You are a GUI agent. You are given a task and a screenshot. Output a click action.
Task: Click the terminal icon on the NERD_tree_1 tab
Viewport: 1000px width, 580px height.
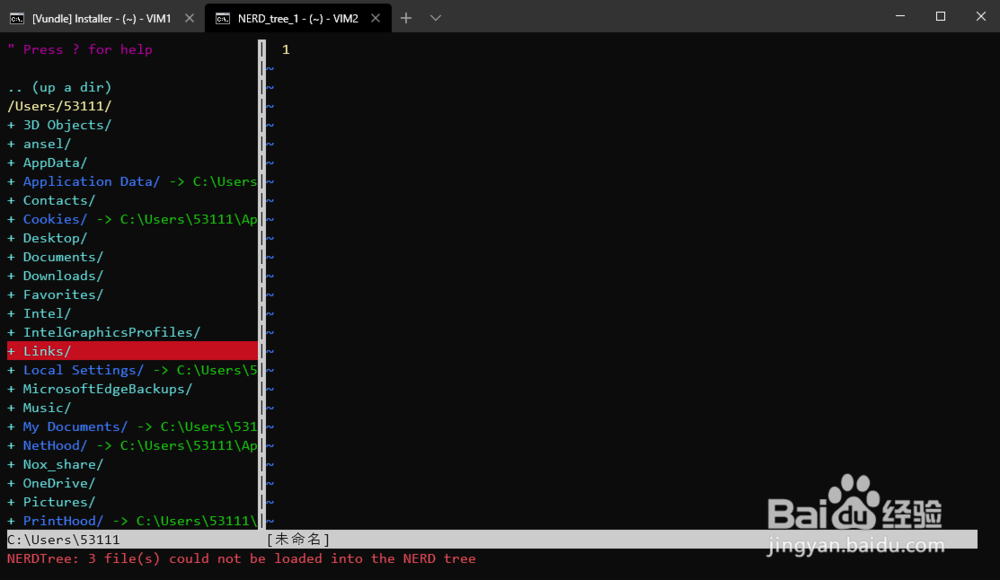(x=222, y=17)
